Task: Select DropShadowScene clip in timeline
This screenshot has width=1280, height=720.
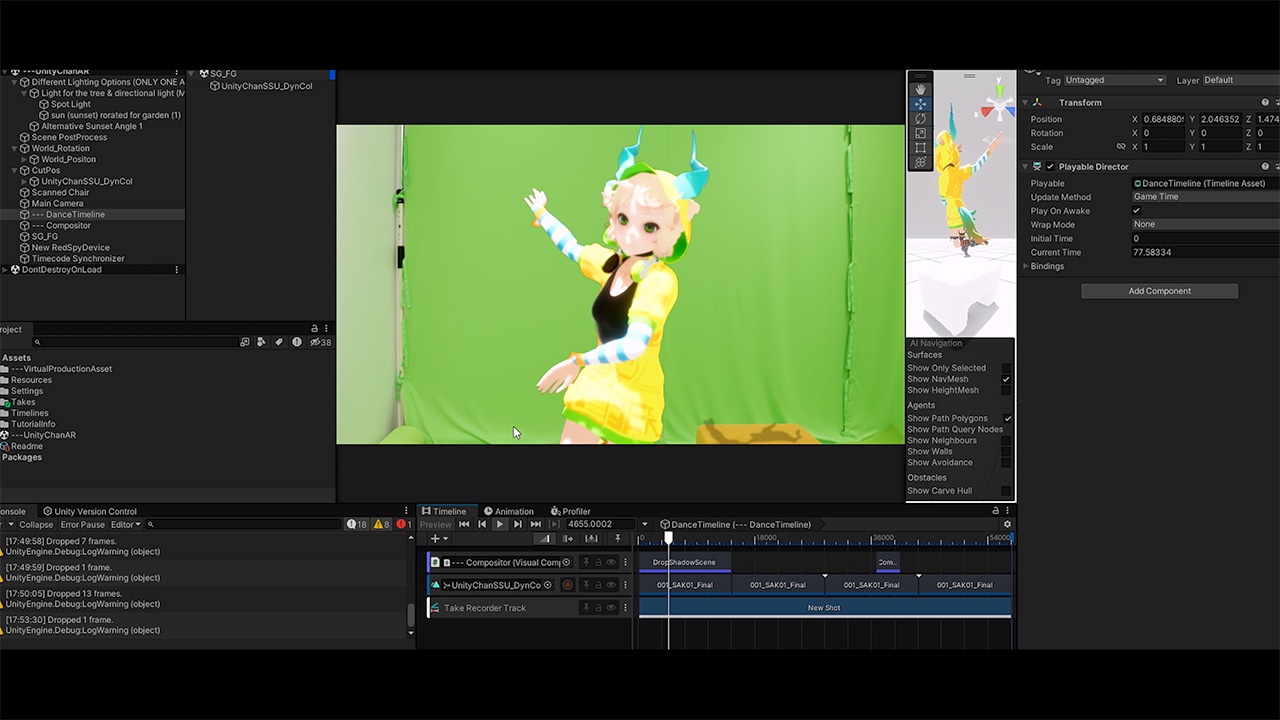Action: point(684,562)
